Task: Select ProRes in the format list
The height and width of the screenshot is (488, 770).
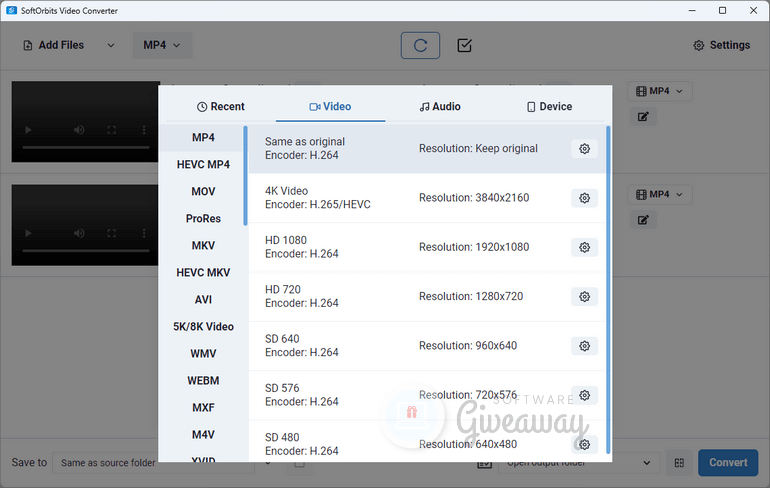Action: [x=203, y=218]
